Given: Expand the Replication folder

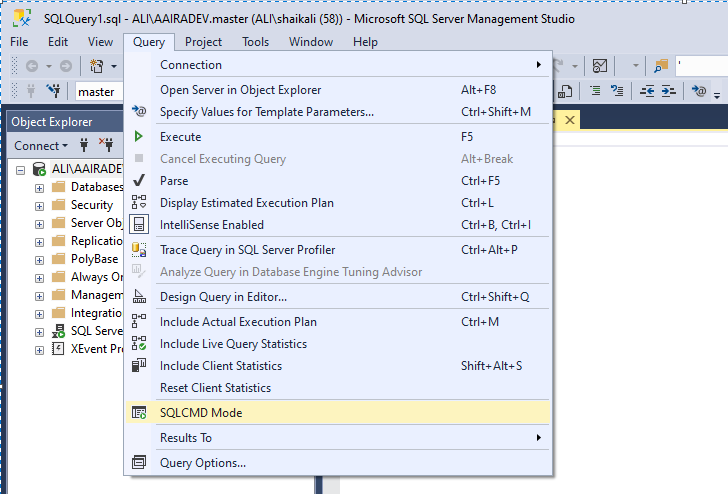Looking at the screenshot, I should point(39,242).
